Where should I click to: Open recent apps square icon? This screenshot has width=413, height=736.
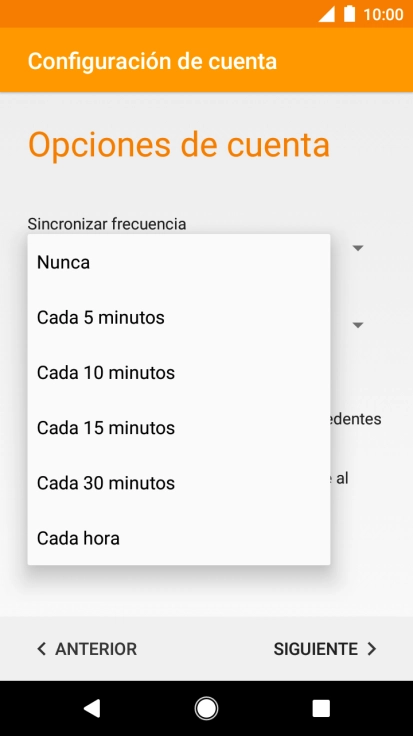click(x=321, y=708)
